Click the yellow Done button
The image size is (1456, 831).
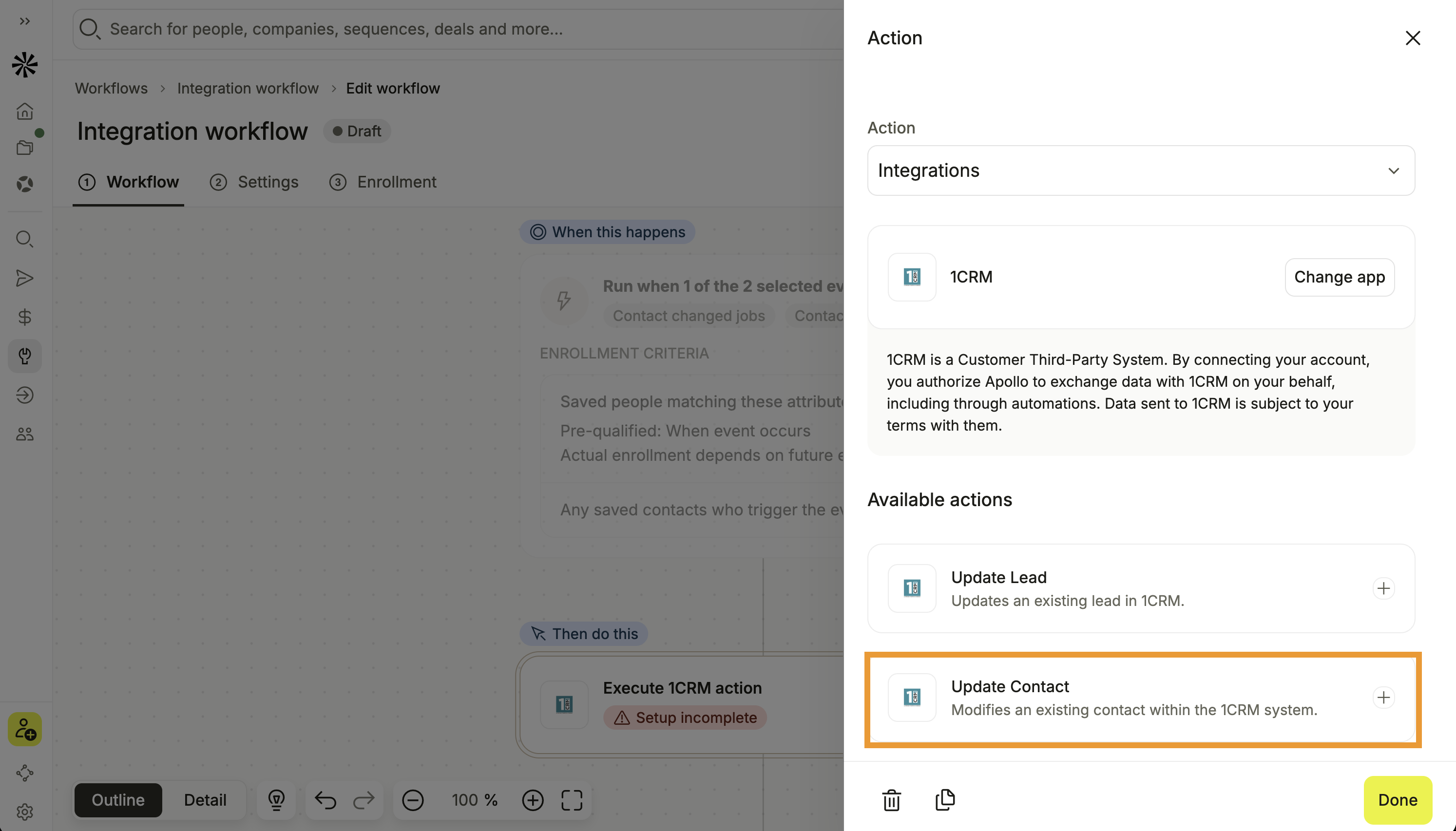tap(1397, 800)
